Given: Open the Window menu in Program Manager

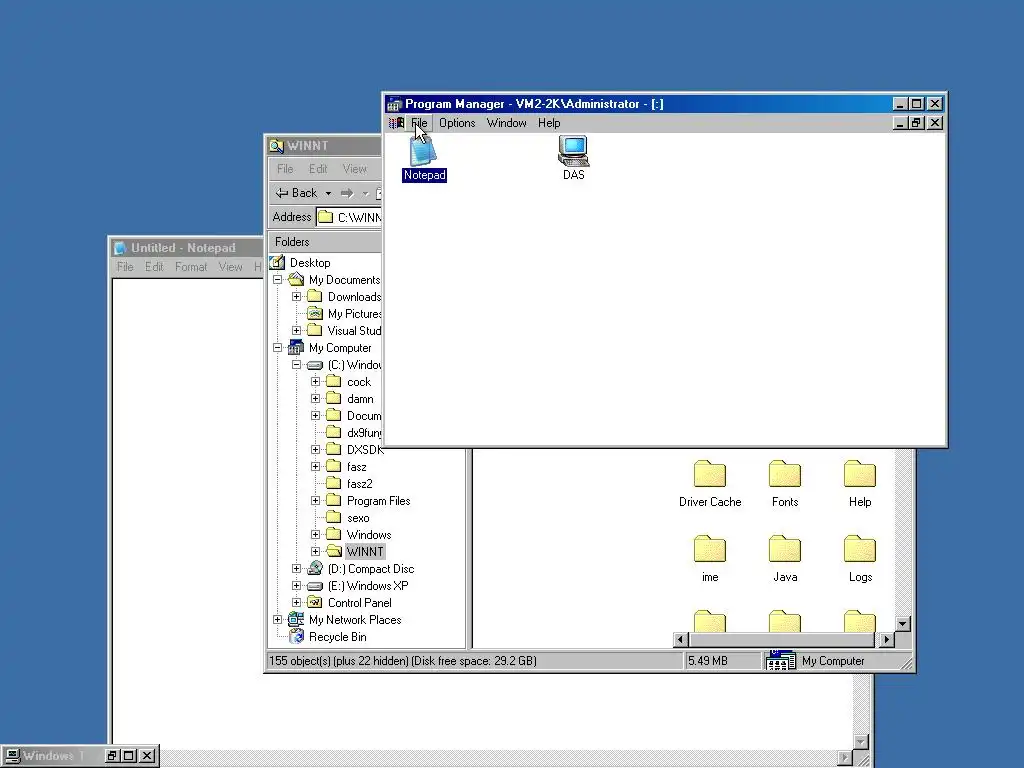Looking at the screenshot, I should 506,123.
